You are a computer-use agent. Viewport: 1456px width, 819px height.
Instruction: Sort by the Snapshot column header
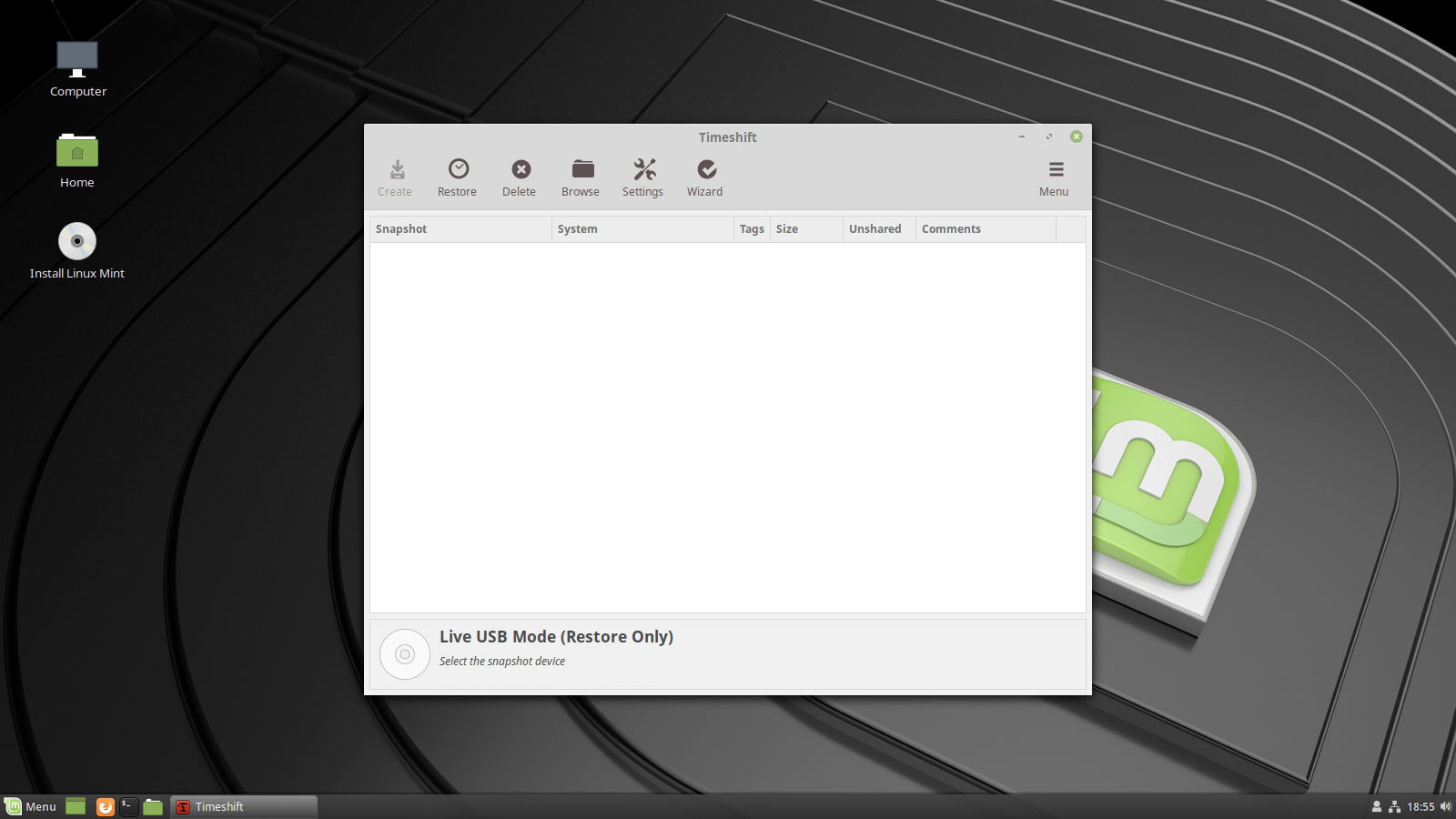(x=460, y=229)
